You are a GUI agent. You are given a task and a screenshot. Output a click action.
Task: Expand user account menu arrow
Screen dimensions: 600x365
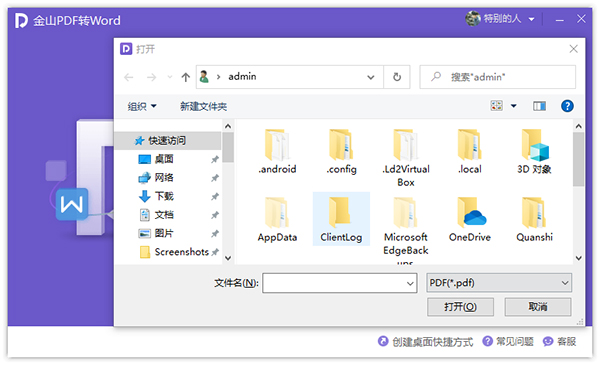tap(532, 19)
